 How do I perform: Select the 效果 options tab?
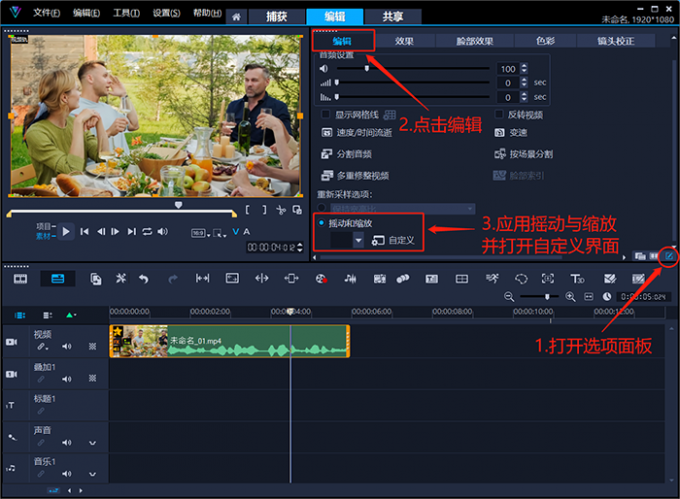(x=404, y=41)
